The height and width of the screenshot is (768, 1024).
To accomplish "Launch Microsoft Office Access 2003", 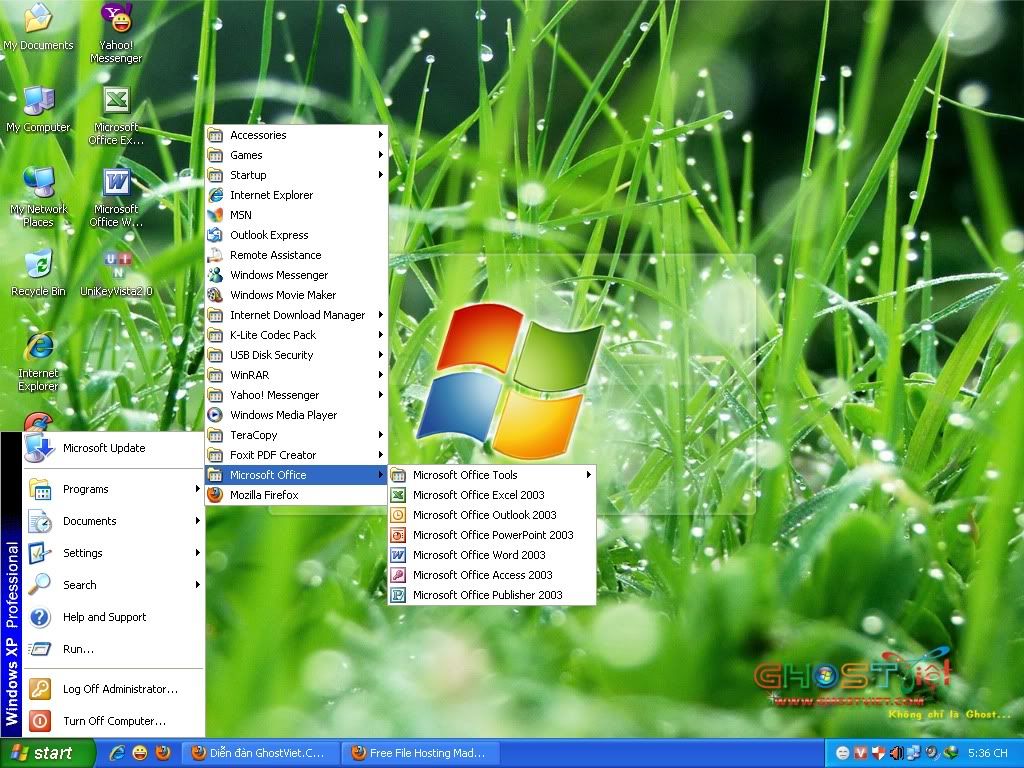I will 482,575.
